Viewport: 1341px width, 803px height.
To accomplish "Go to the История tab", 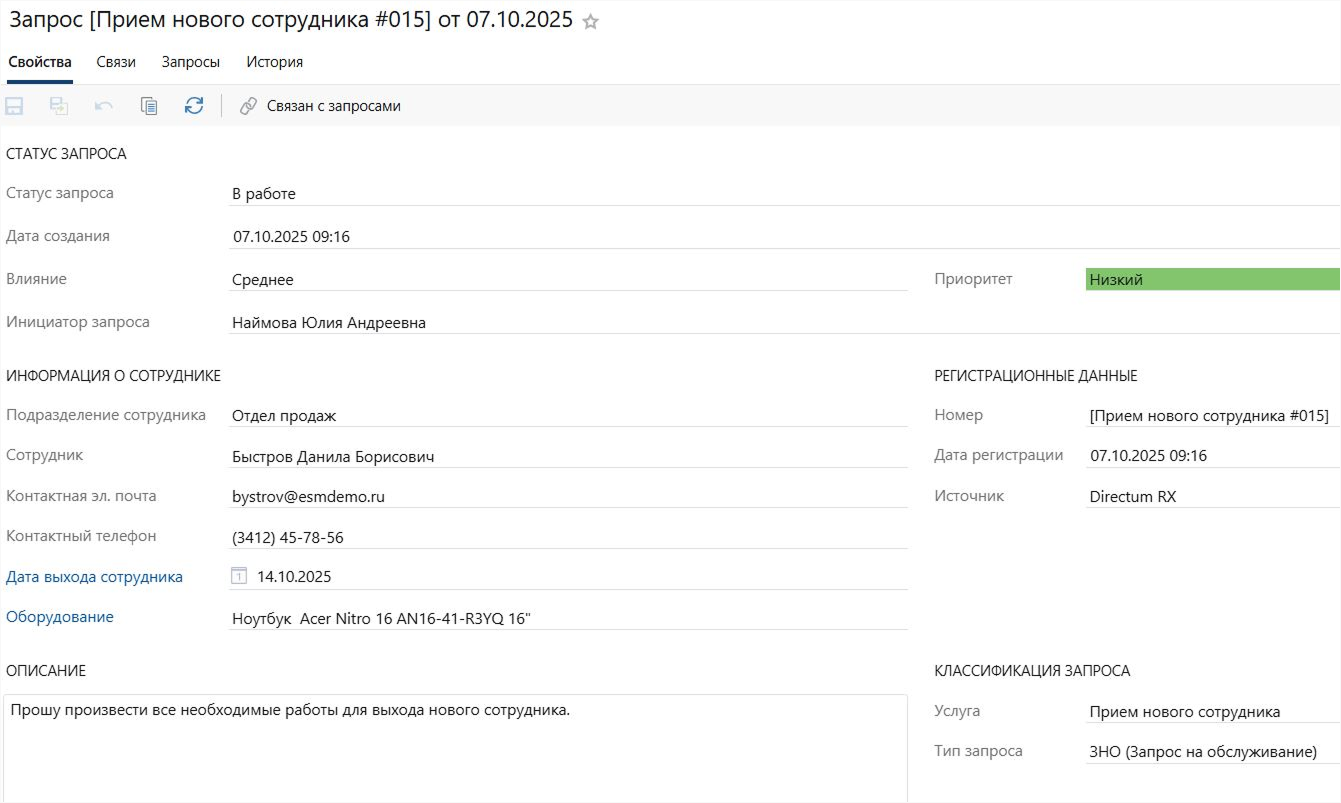I will click(x=275, y=62).
